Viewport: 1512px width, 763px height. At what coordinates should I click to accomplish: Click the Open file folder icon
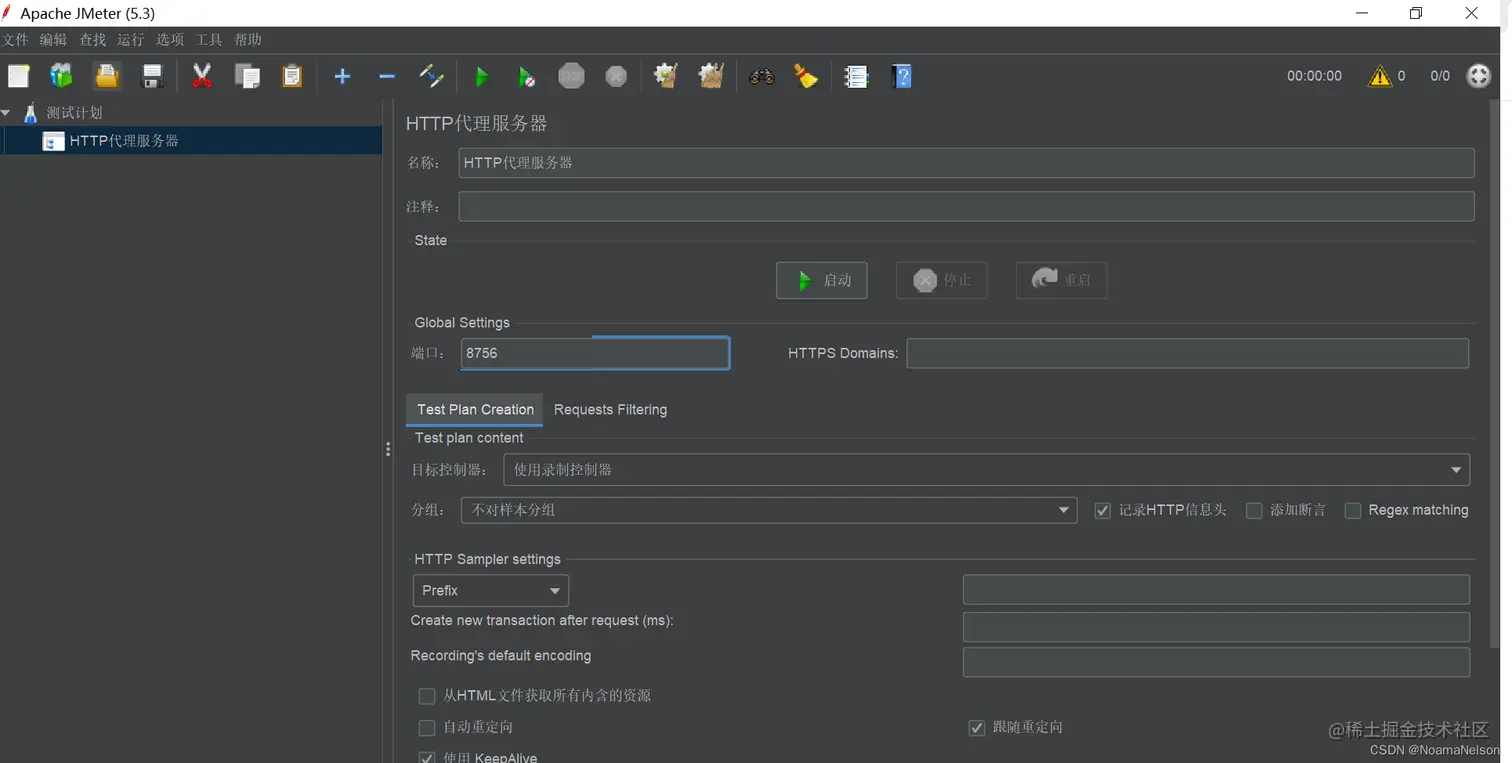(x=107, y=76)
